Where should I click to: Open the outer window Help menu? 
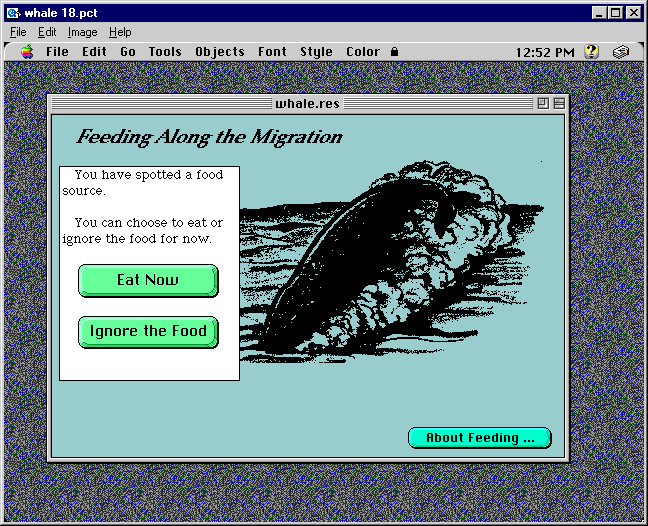click(x=120, y=32)
